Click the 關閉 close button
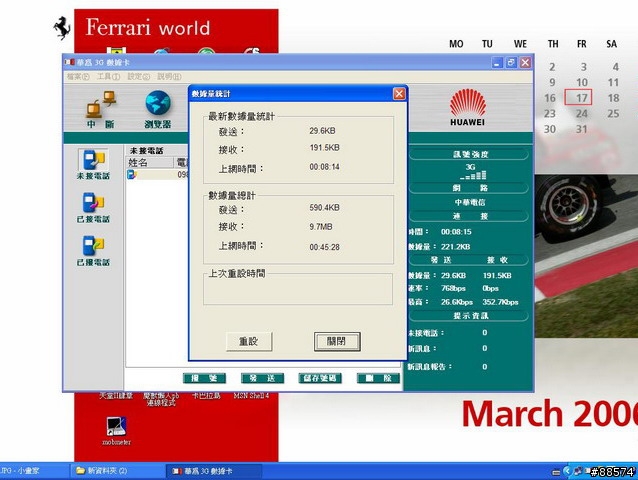 [337, 341]
